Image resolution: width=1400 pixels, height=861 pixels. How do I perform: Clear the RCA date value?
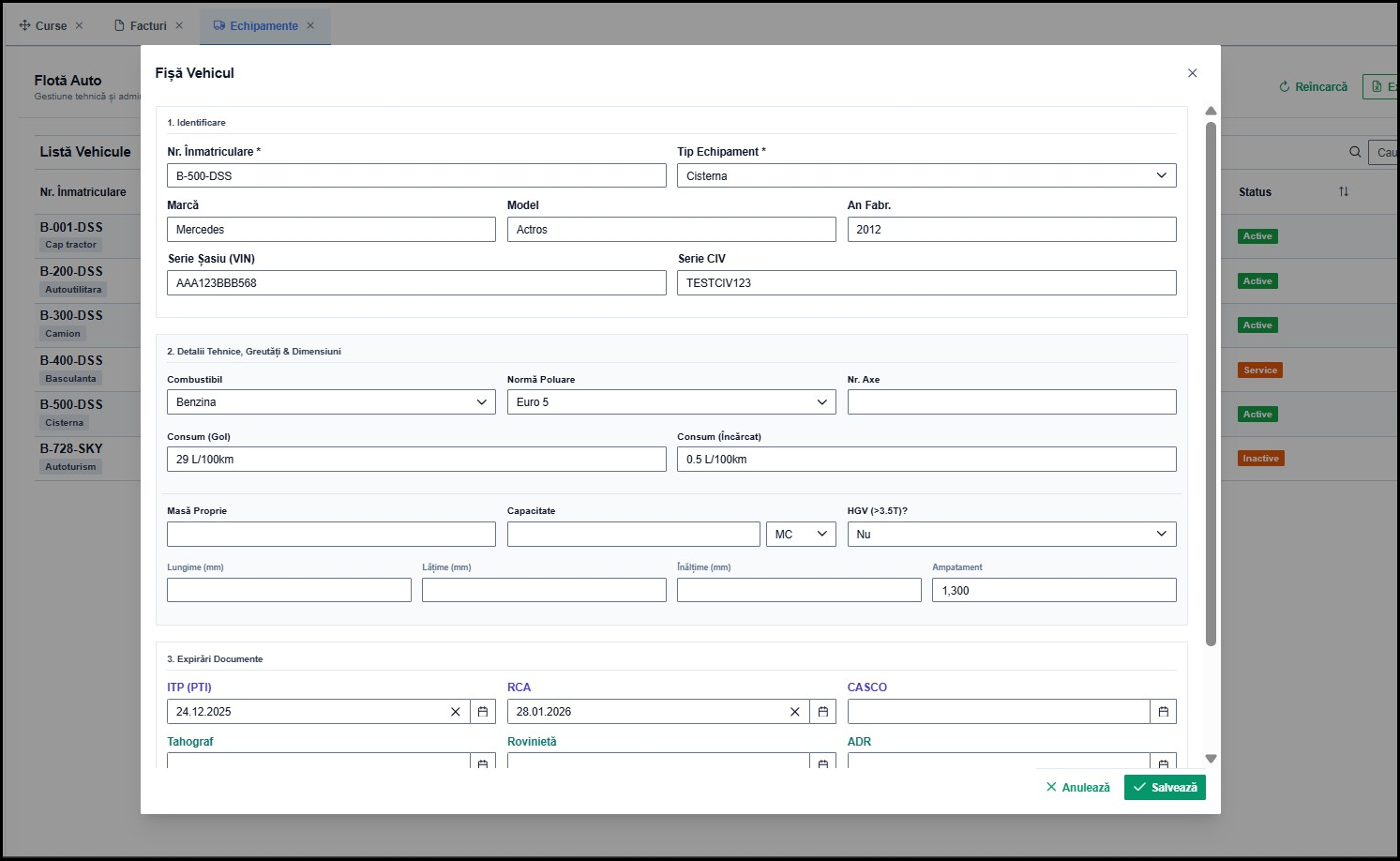[795, 712]
